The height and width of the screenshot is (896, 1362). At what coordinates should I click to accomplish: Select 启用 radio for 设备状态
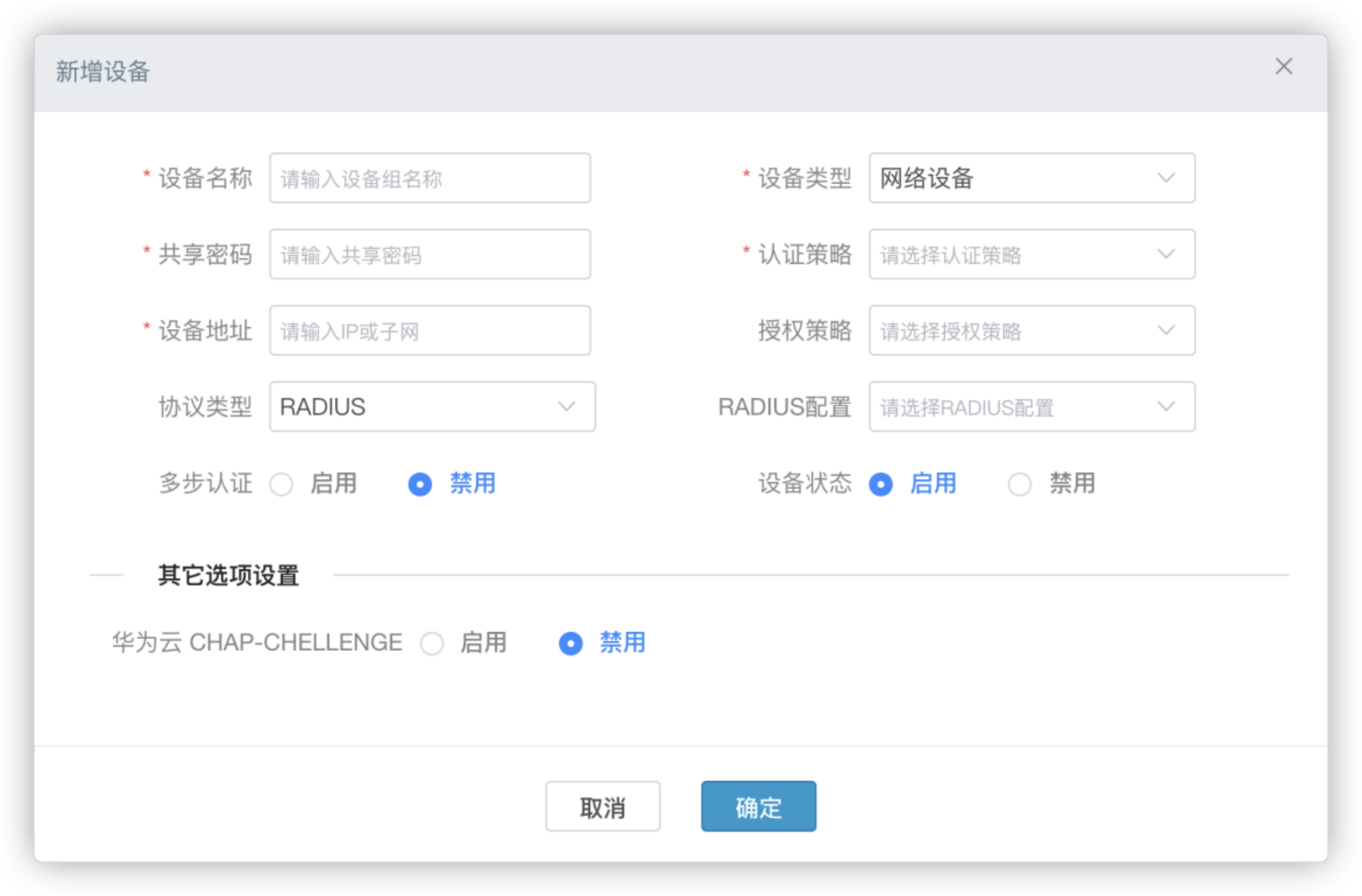pyautogui.click(x=881, y=484)
